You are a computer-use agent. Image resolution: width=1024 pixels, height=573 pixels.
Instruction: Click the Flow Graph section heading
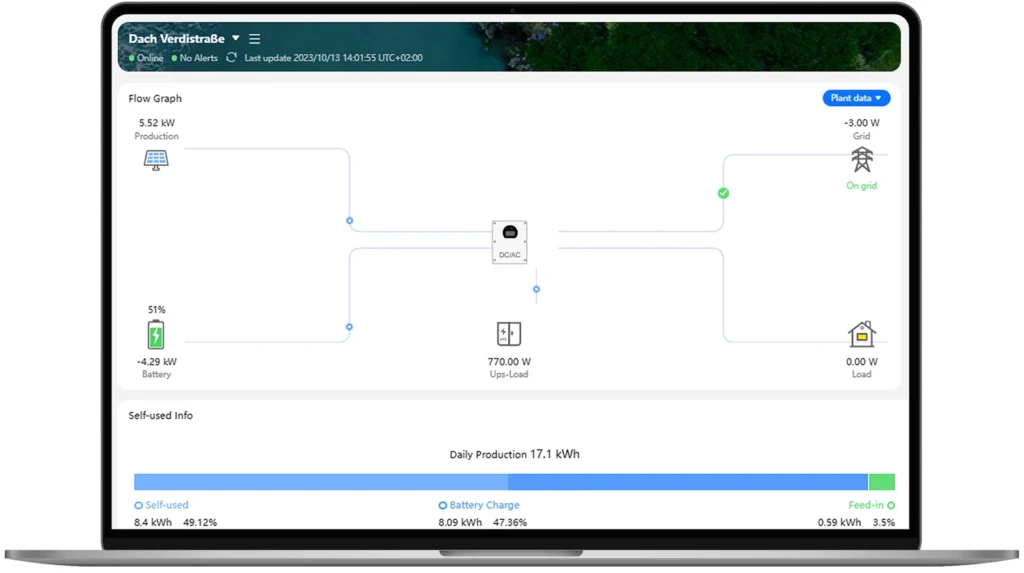pos(155,99)
